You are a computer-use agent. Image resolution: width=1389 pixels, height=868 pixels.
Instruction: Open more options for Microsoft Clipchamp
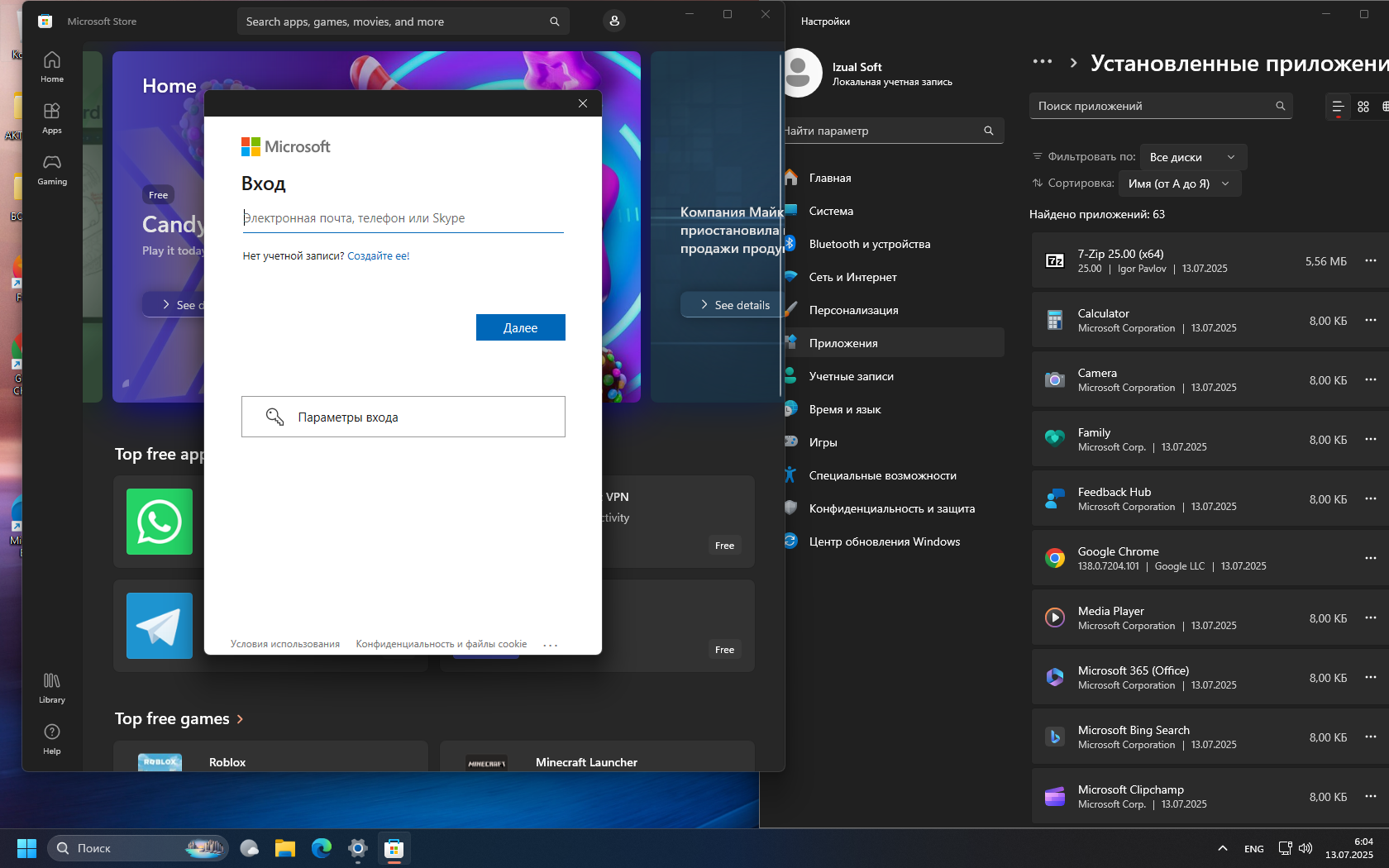point(1370,796)
